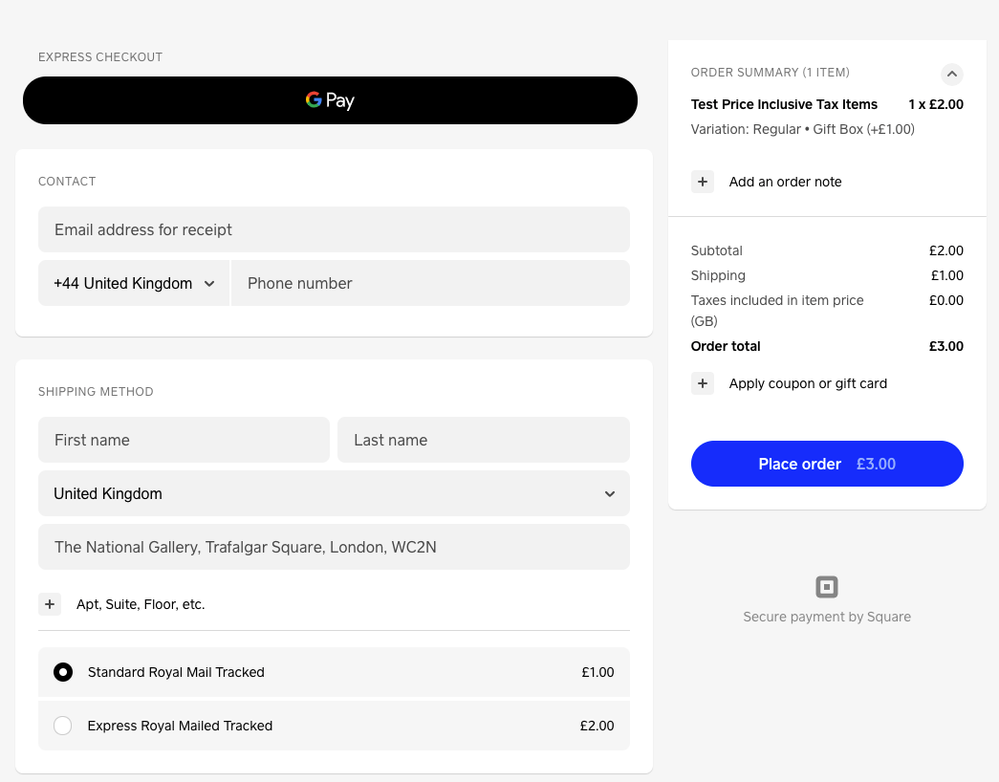Focus the Phone number field
The width and height of the screenshot is (999, 782).
coord(430,283)
